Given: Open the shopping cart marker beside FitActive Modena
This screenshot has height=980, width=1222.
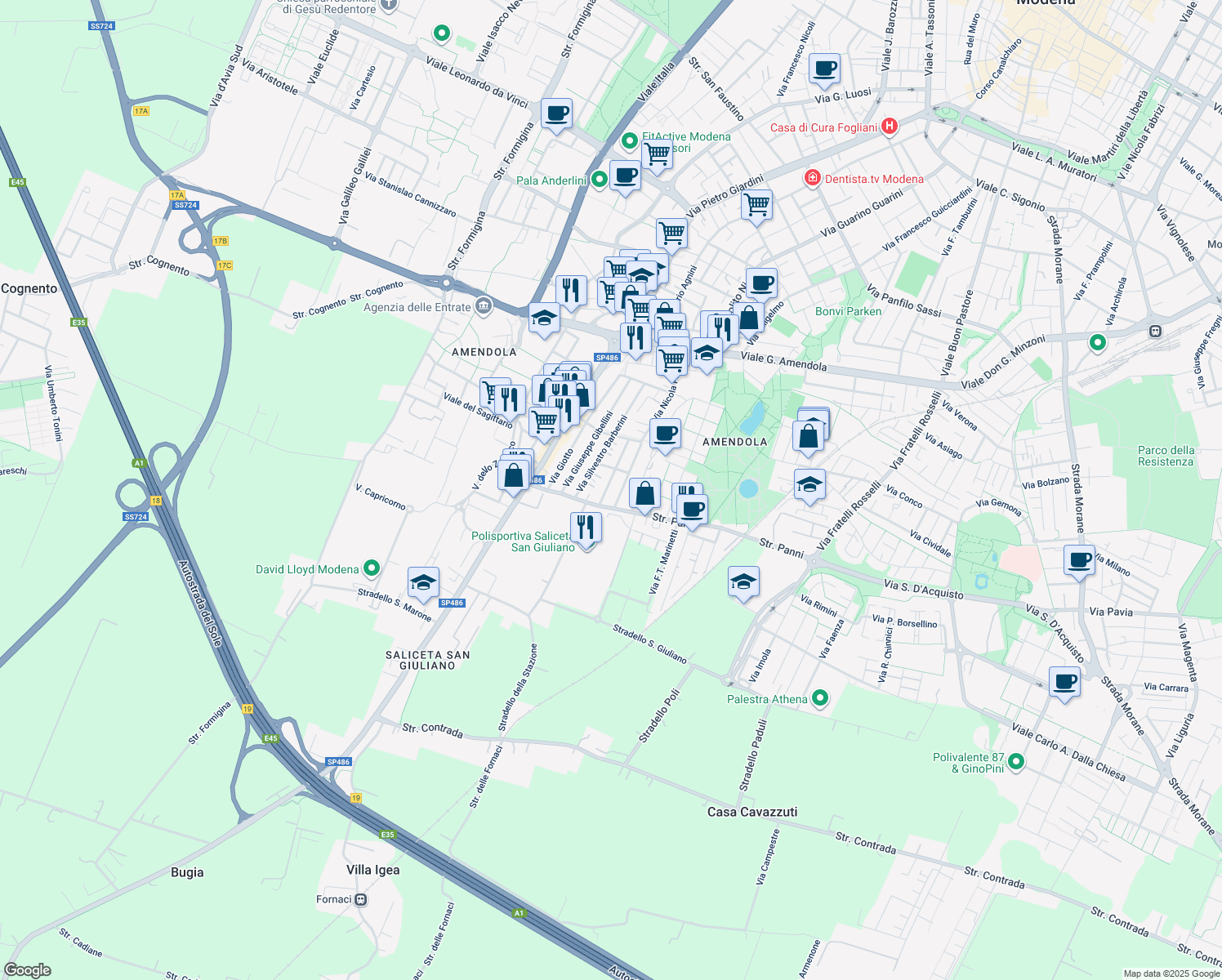Looking at the screenshot, I should (657, 154).
